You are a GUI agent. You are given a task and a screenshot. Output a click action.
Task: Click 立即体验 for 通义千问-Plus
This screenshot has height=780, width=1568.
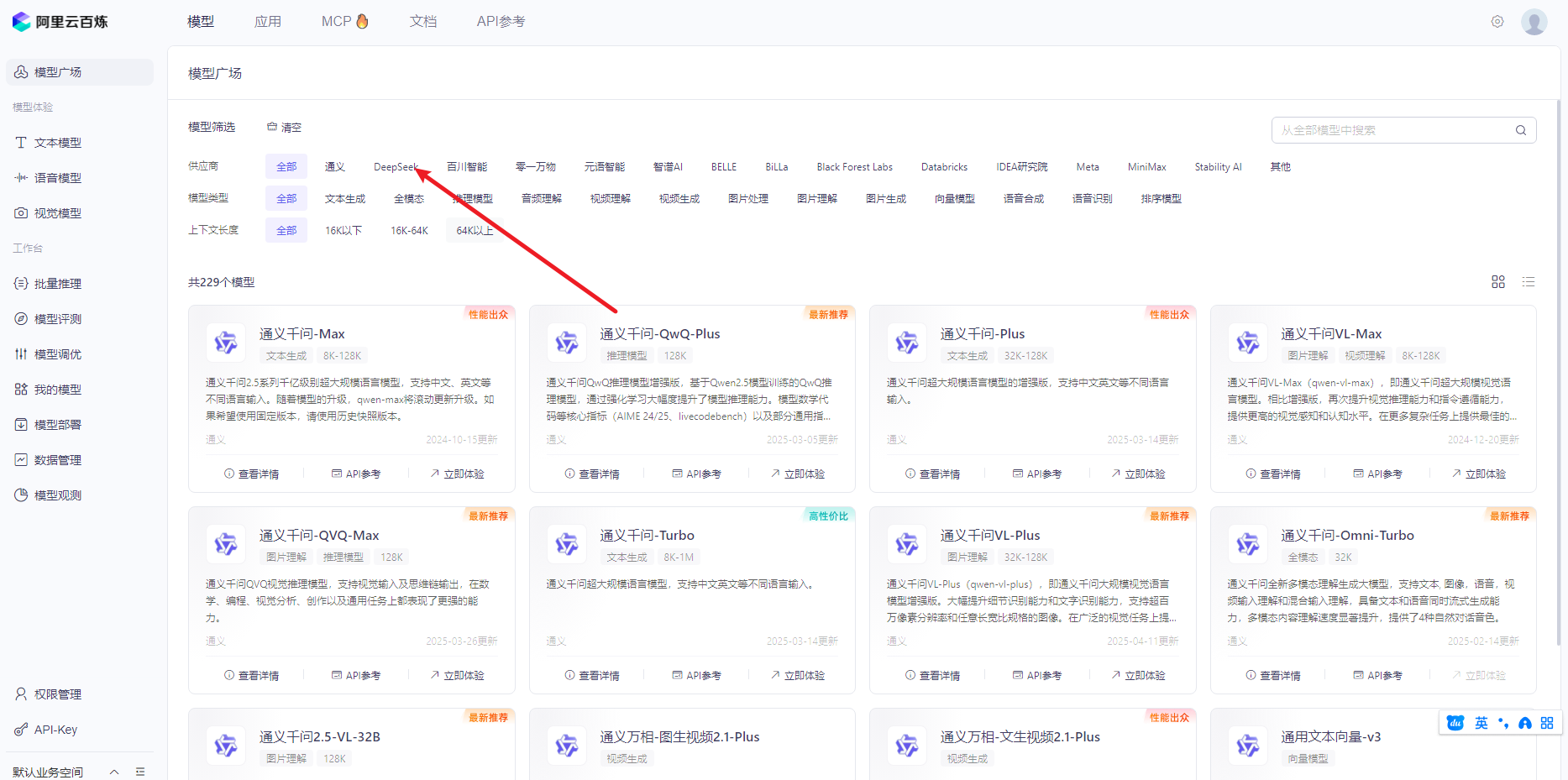point(1137,474)
